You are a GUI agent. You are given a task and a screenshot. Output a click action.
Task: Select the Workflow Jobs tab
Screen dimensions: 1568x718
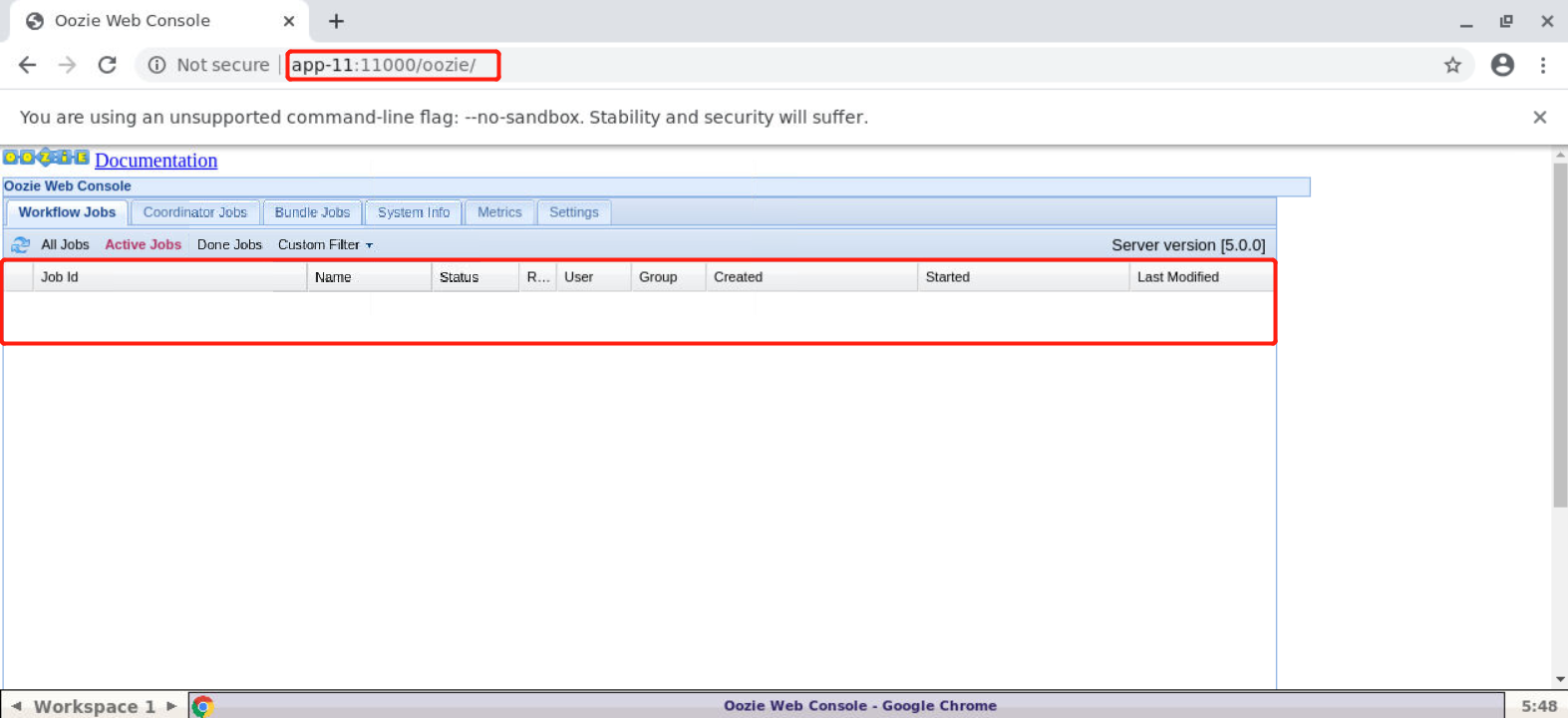coord(67,212)
